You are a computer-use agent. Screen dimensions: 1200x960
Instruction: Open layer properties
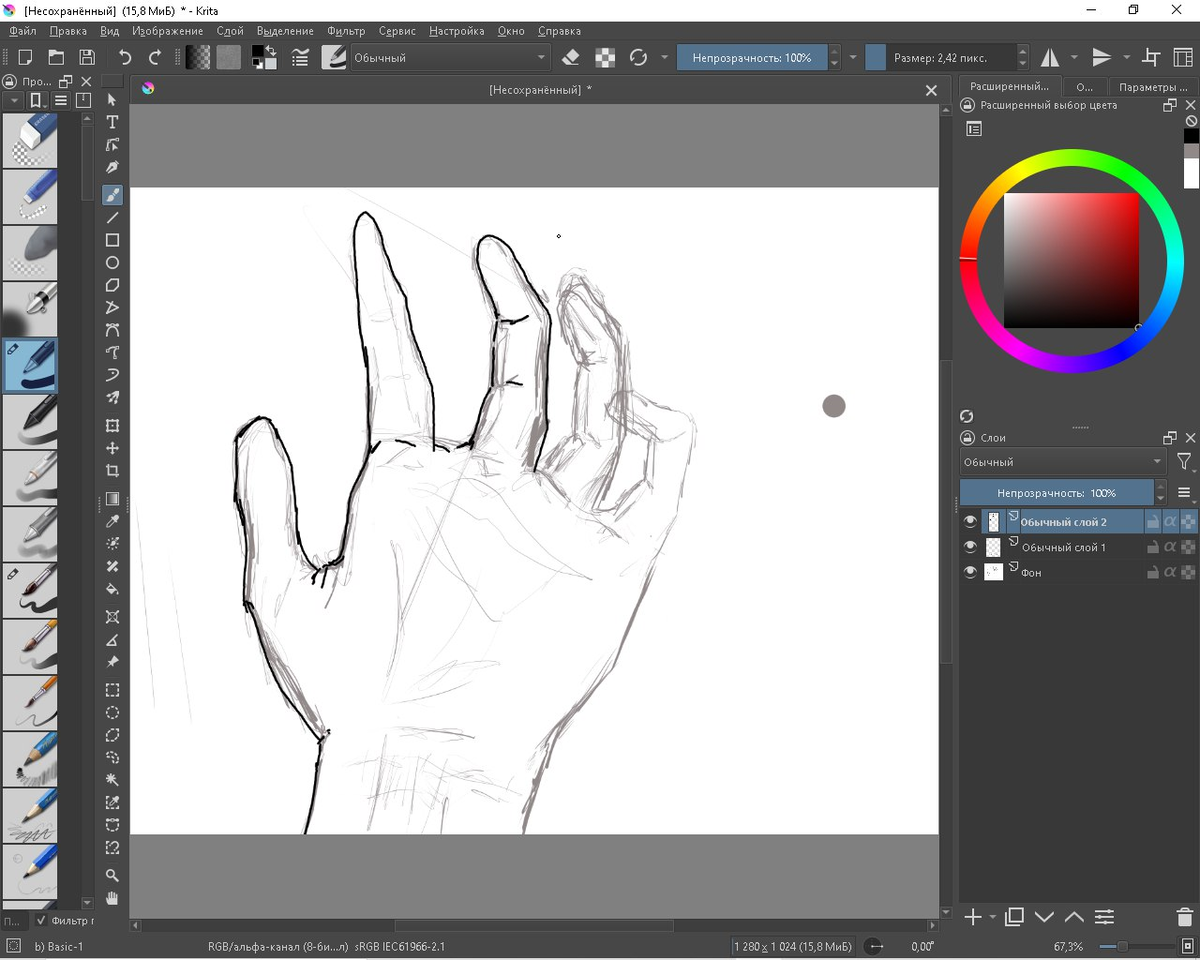tap(1104, 917)
